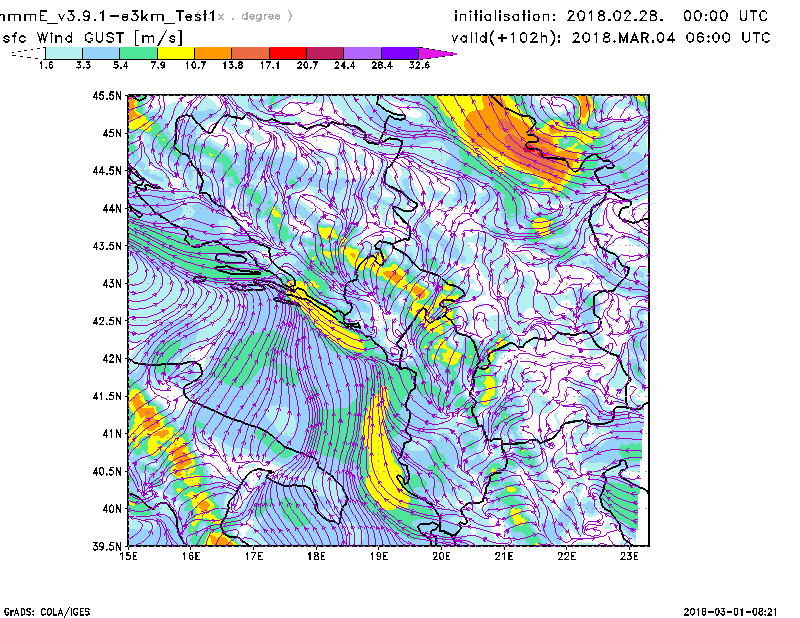This screenshot has width=800, height=618.
Task: Select the yellow 7.9–10.7 legend swatch
Action: click(x=176, y=53)
